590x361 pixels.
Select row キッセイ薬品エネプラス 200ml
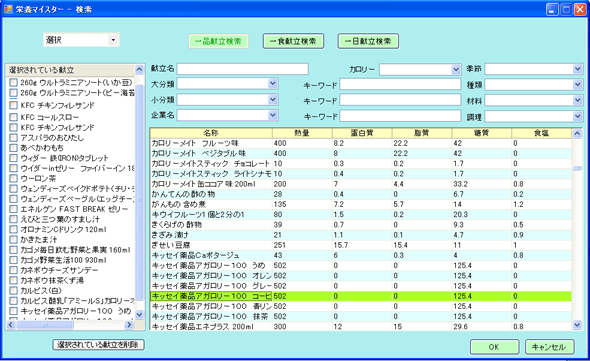361,326
